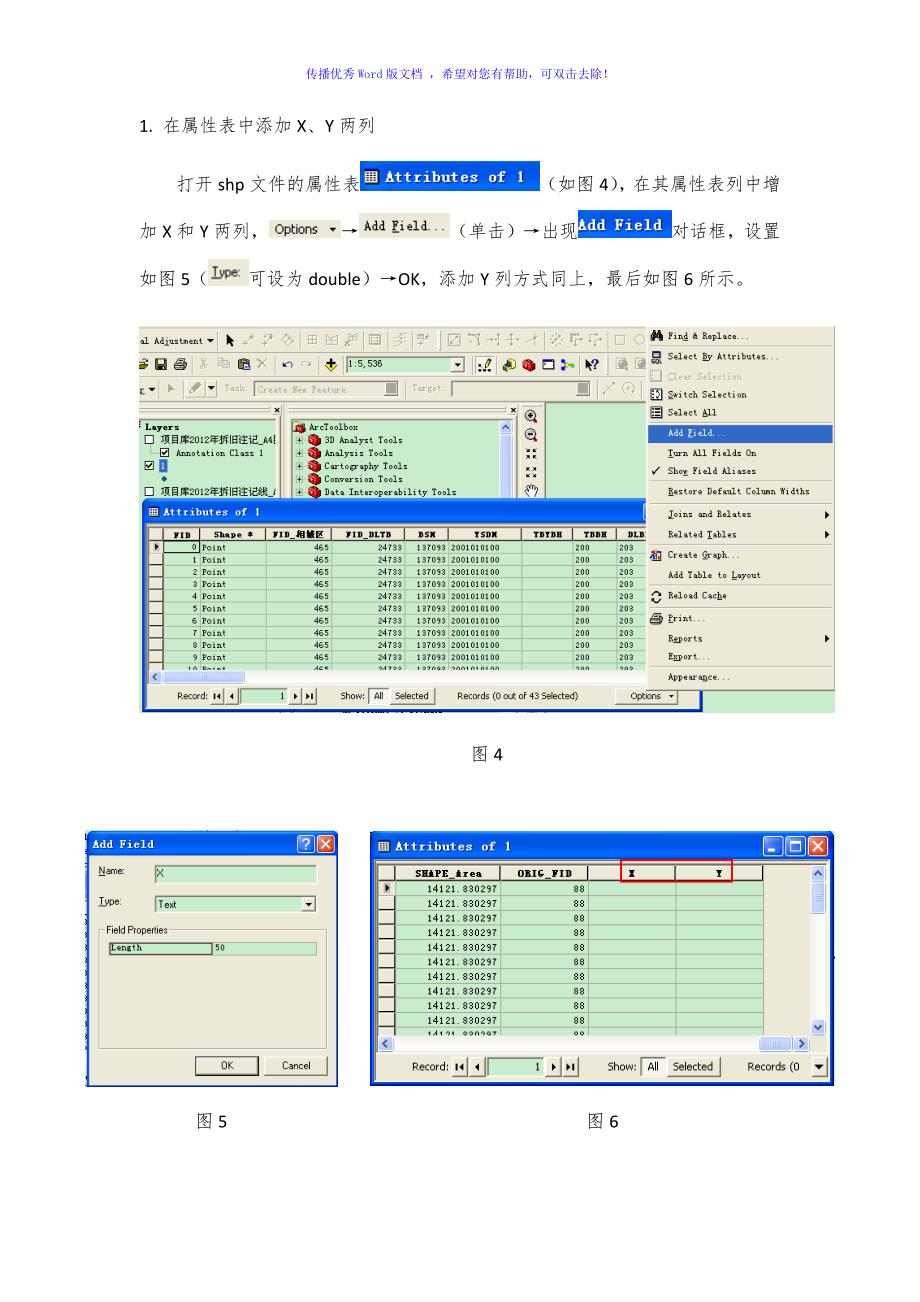Click Cancel in Add Field dialog
This screenshot has height=1302, width=920.
(296, 1065)
